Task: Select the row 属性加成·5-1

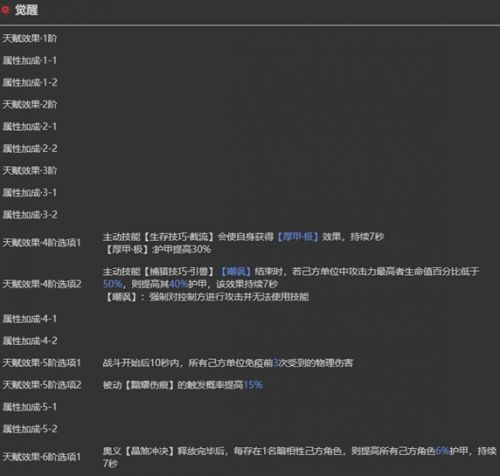Action: pyautogui.click(x=30, y=407)
